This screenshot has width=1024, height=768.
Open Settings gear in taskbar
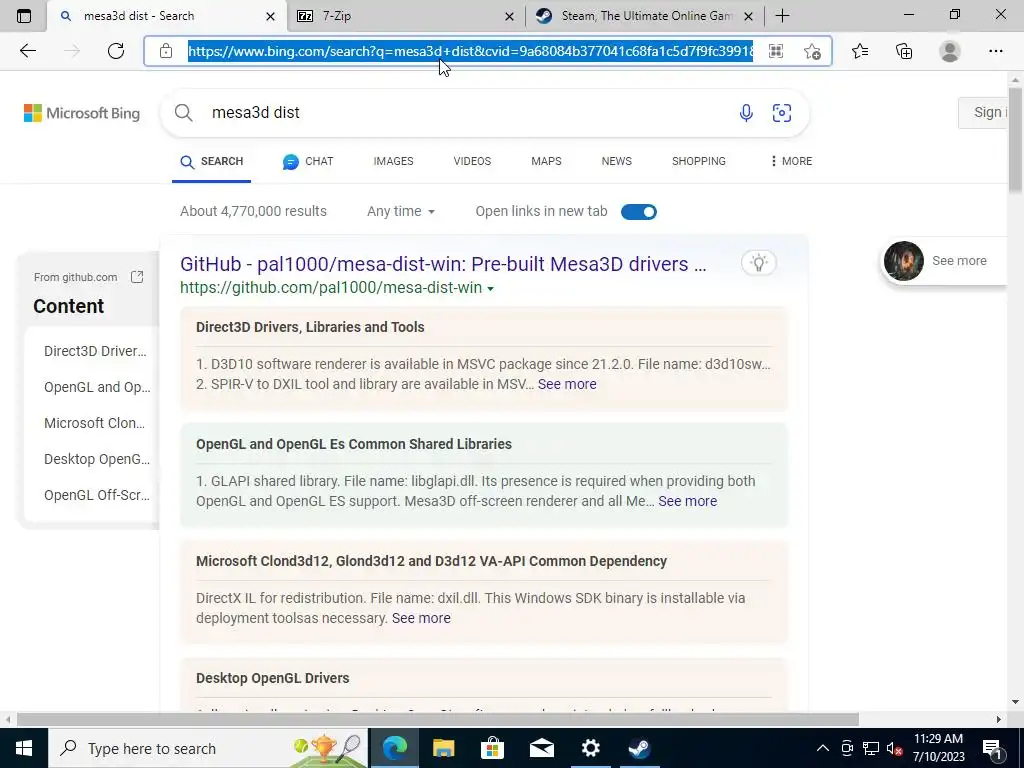(590, 748)
